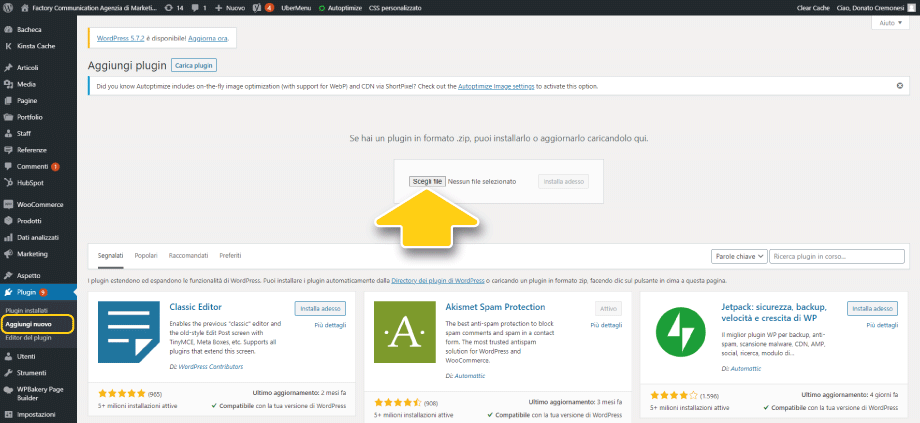The image size is (920, 423).
Task: Click the Scegli file button
Action: 427,181
